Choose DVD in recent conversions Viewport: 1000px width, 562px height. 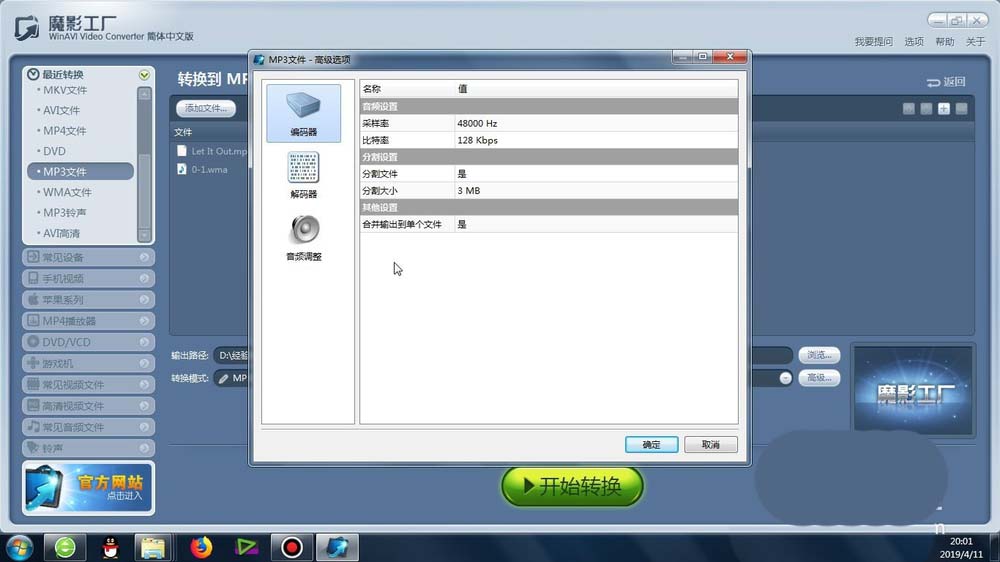[x=54, y=151]
